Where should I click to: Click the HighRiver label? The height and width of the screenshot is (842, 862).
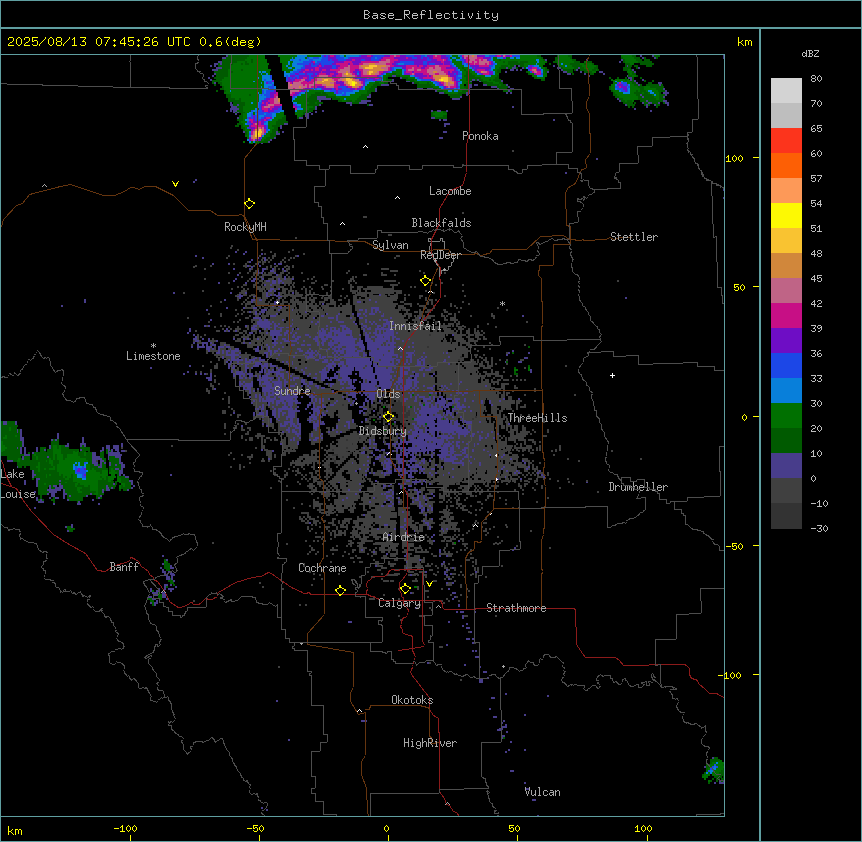tap(430, 743)
